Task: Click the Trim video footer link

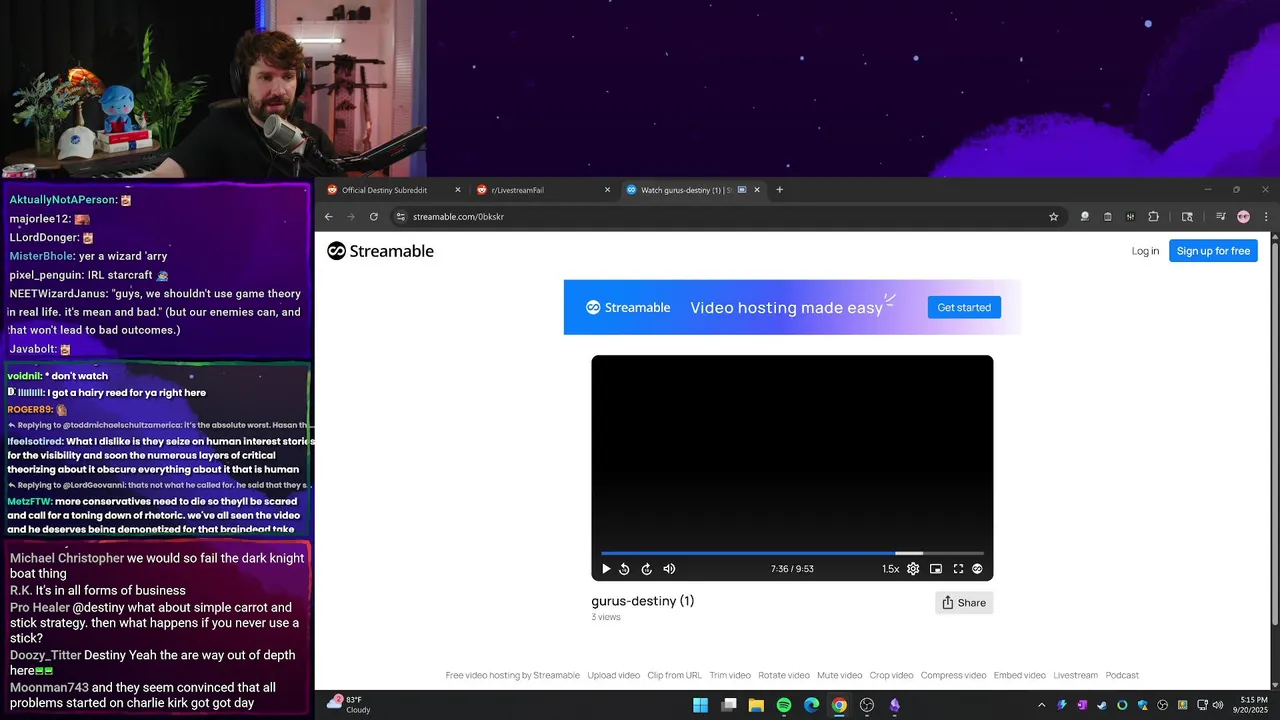Action: coord(730,675)
